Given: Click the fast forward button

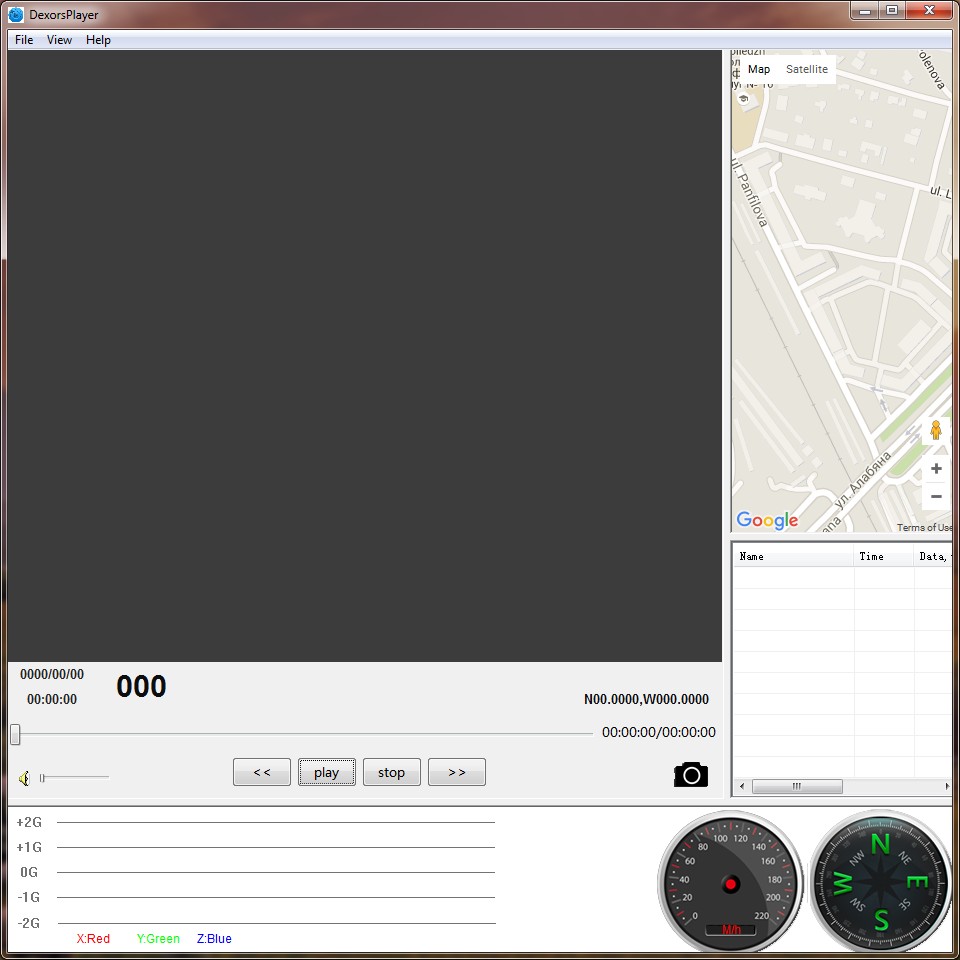Looking at the screenshot, I should (x=456, y=771).
